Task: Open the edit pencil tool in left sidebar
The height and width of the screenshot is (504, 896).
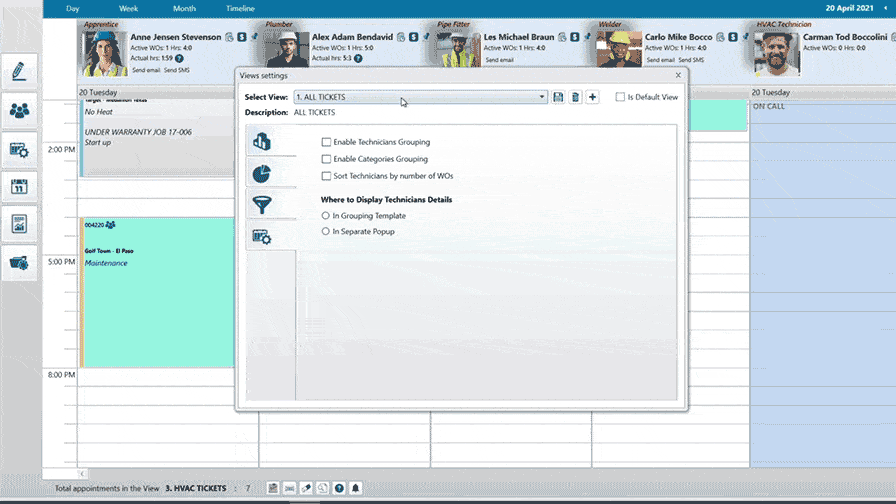Action: click(19, 71)
